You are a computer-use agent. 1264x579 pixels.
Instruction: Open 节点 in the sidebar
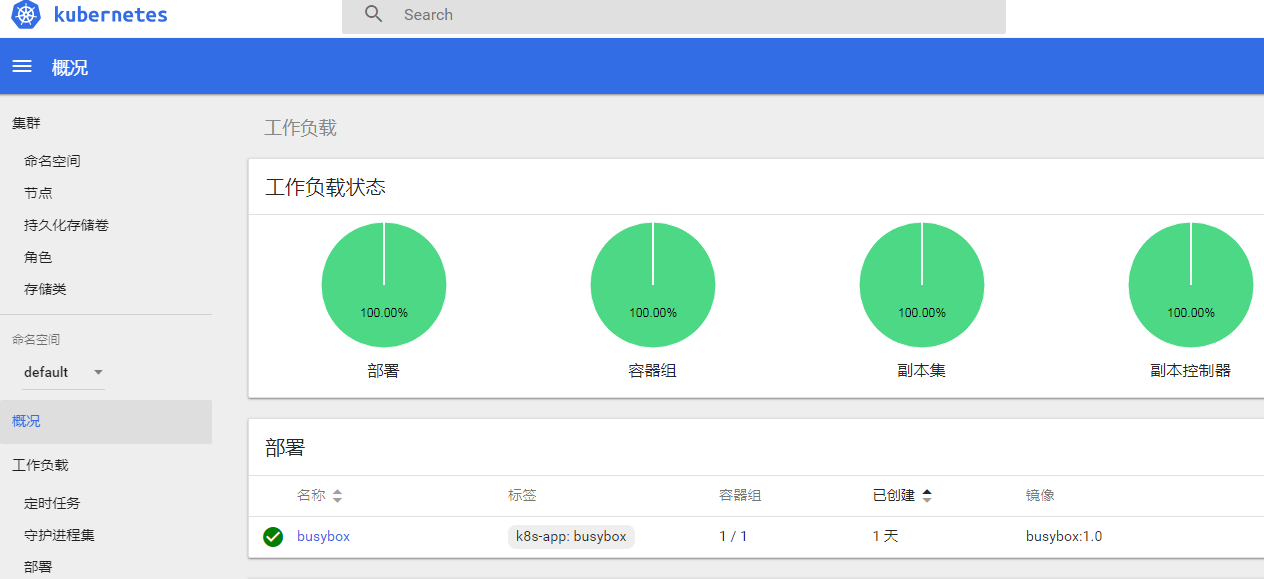[x=38, y=193]
